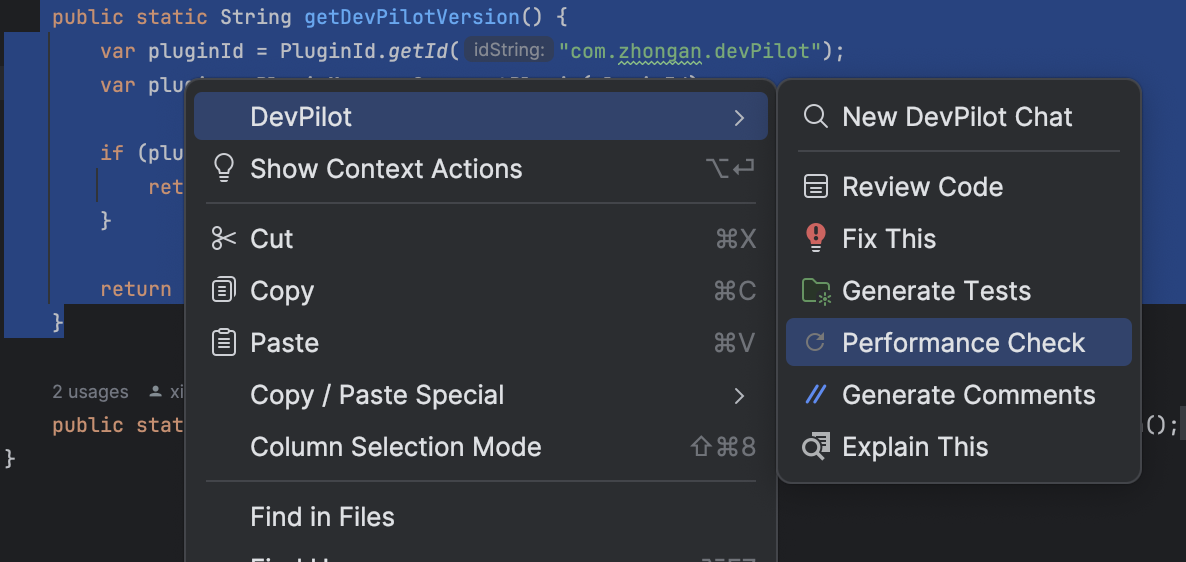Click the Copy documents icon
The width and height of the screenshot is (1186, 562).
point(224,290)
